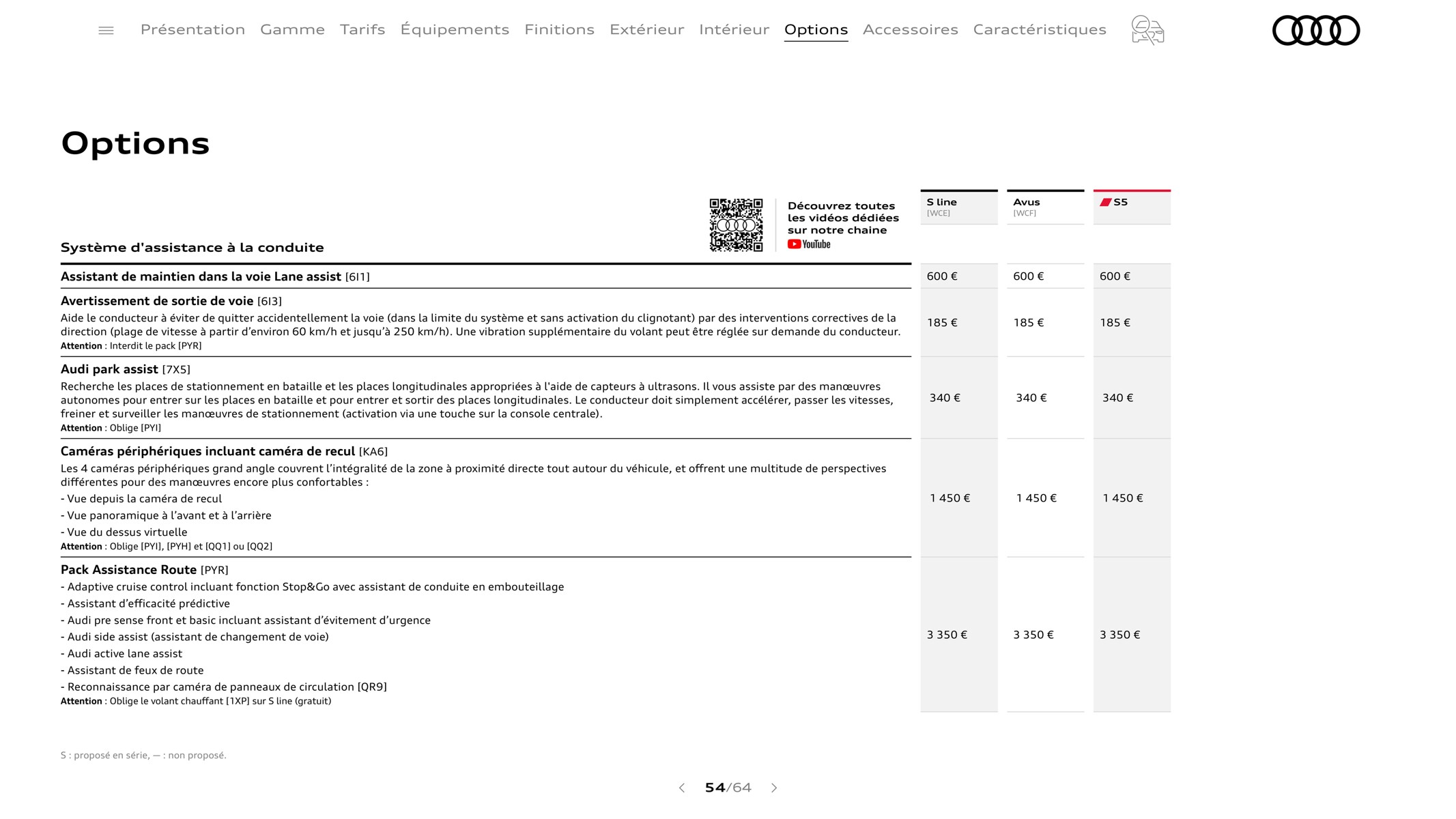Click '- Vue du dessus virtuelle' line
Screen dimensions: 1456x819
coord(124,532)
